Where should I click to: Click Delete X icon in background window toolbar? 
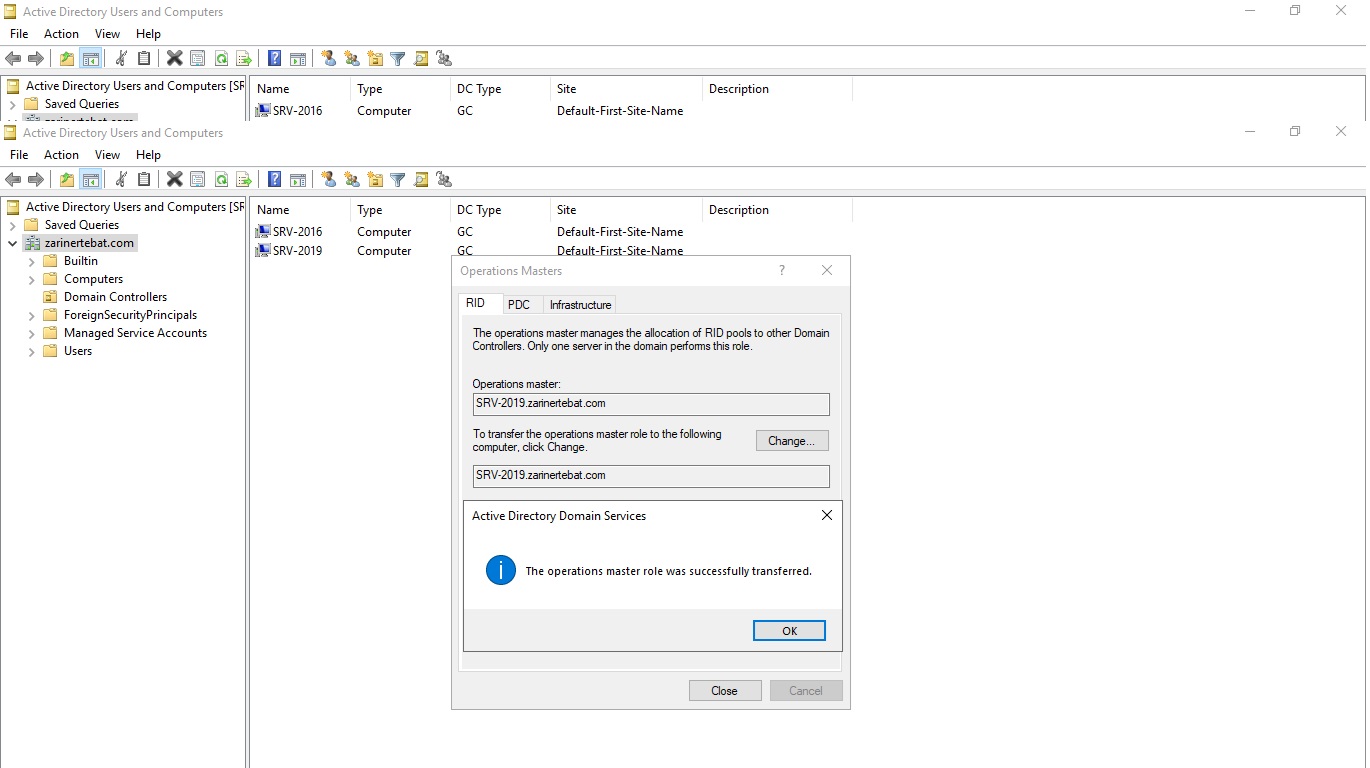point(174,59)
